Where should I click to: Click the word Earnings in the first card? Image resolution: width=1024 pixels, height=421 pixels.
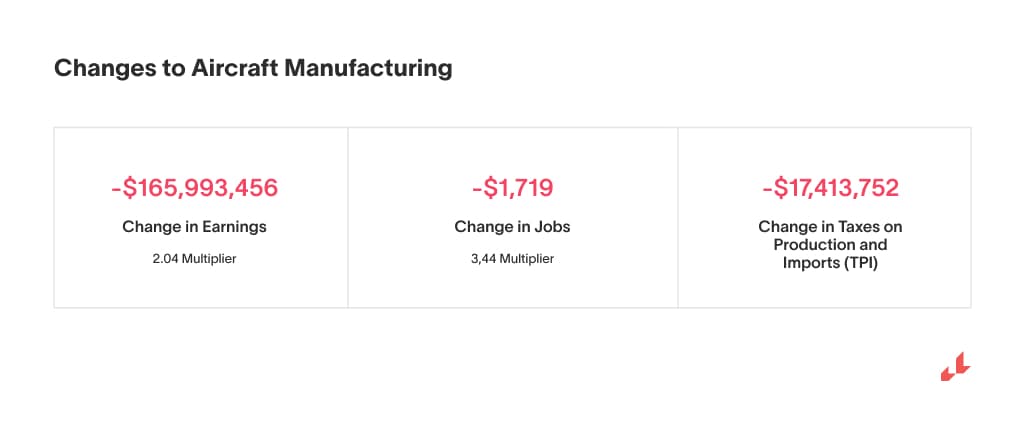click(235, 227)
